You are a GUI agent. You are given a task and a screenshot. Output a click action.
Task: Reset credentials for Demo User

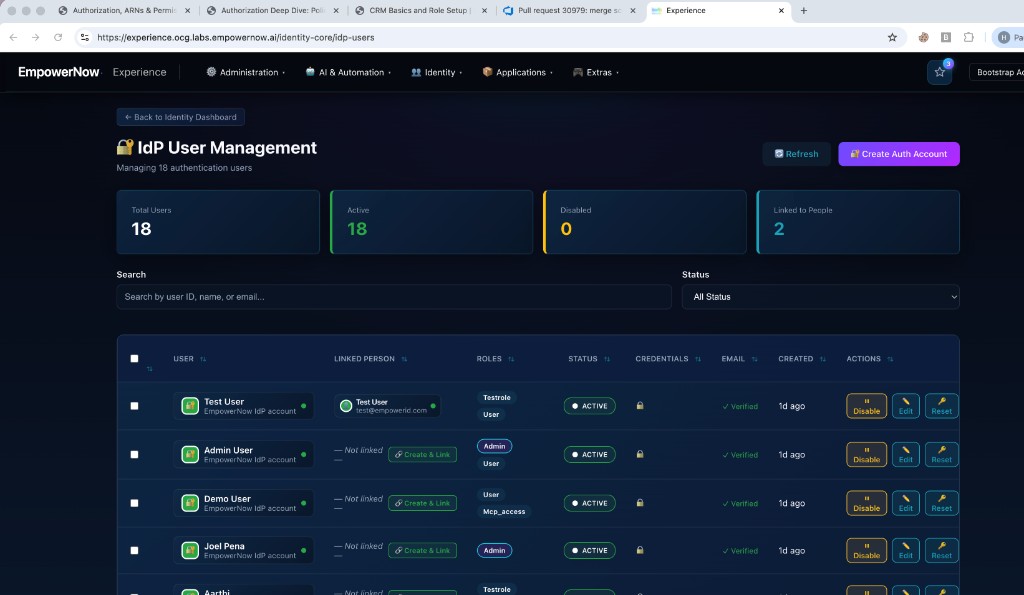(942, 503)
